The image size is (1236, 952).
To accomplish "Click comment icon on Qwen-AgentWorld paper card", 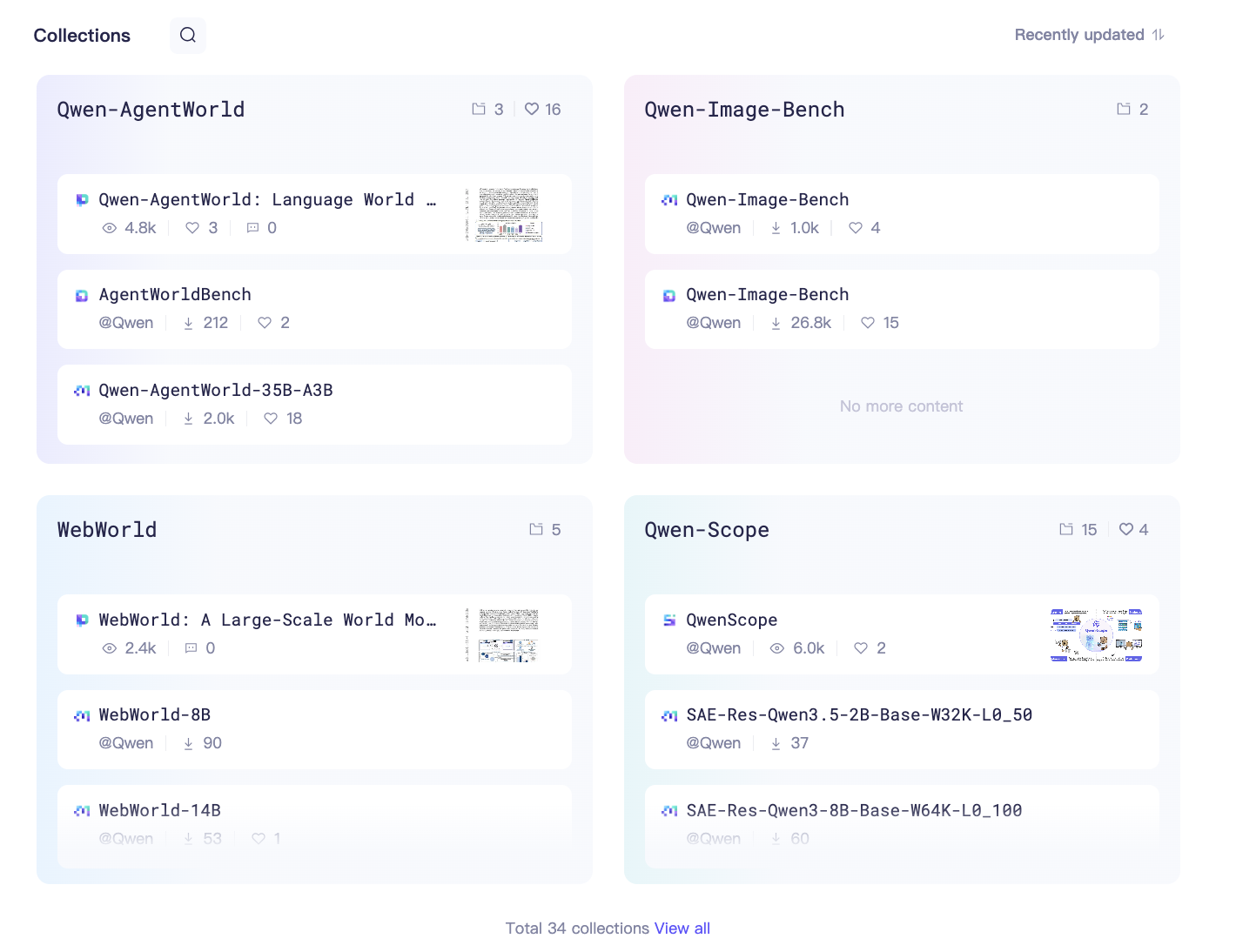I will [252, 228].
